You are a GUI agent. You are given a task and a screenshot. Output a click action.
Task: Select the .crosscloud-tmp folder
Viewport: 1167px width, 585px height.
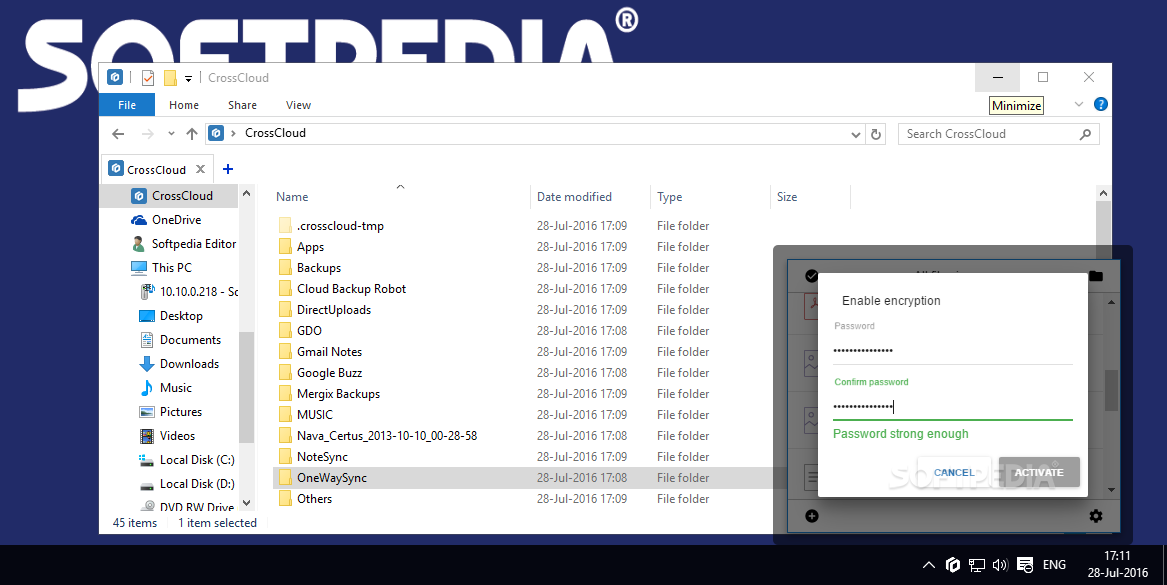[340, 226]
